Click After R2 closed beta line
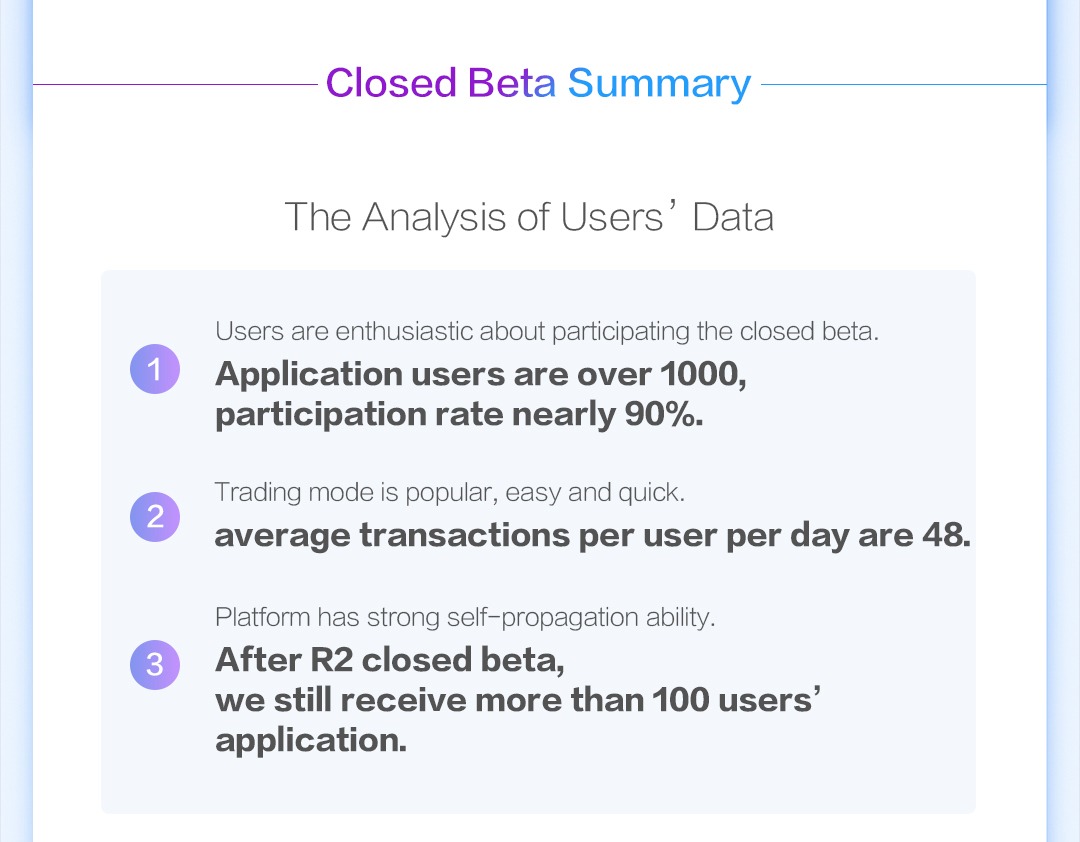1080x842 pixels. [x=390, y=660]
